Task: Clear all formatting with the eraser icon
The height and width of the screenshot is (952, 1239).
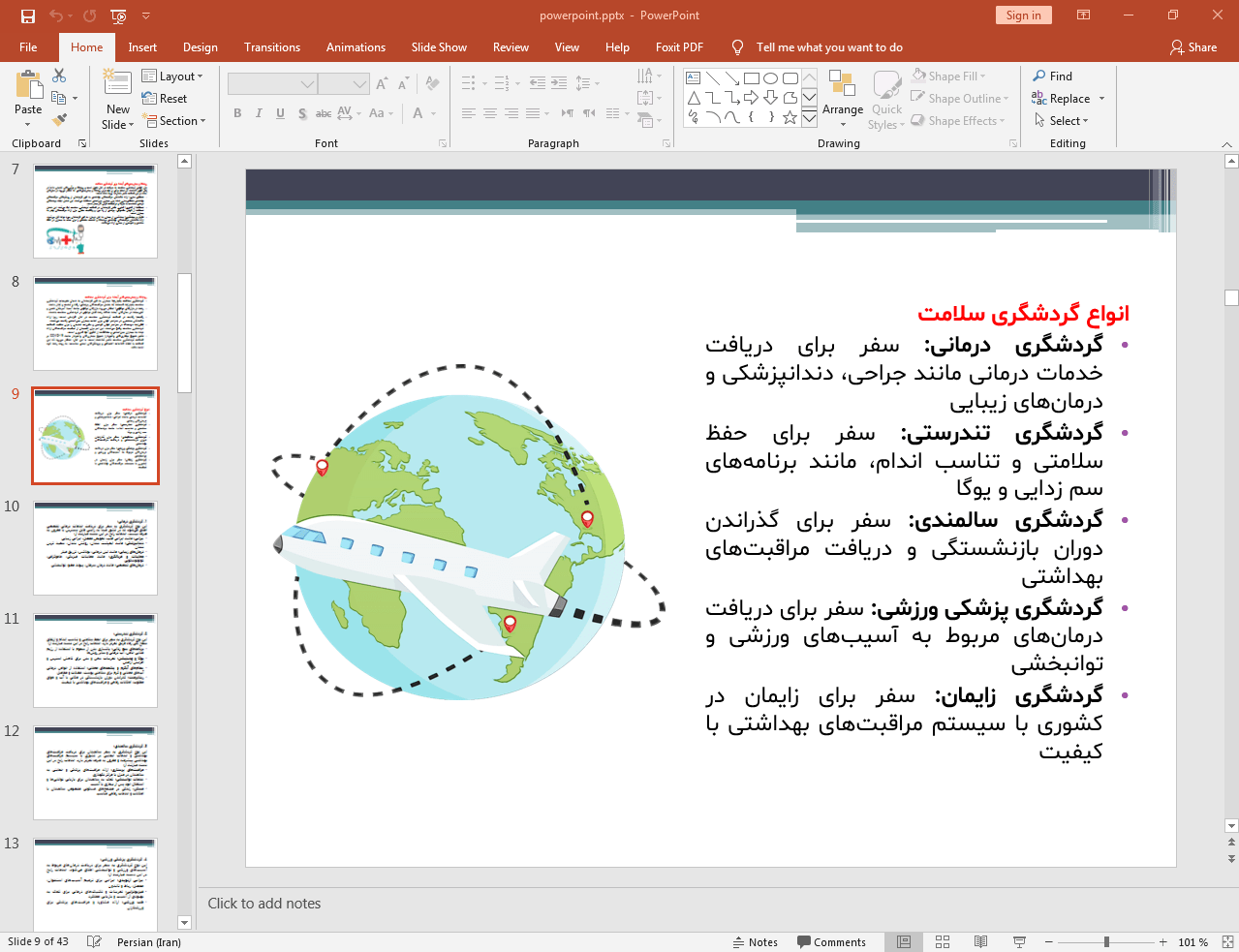Action: click(x=433, y=84)
